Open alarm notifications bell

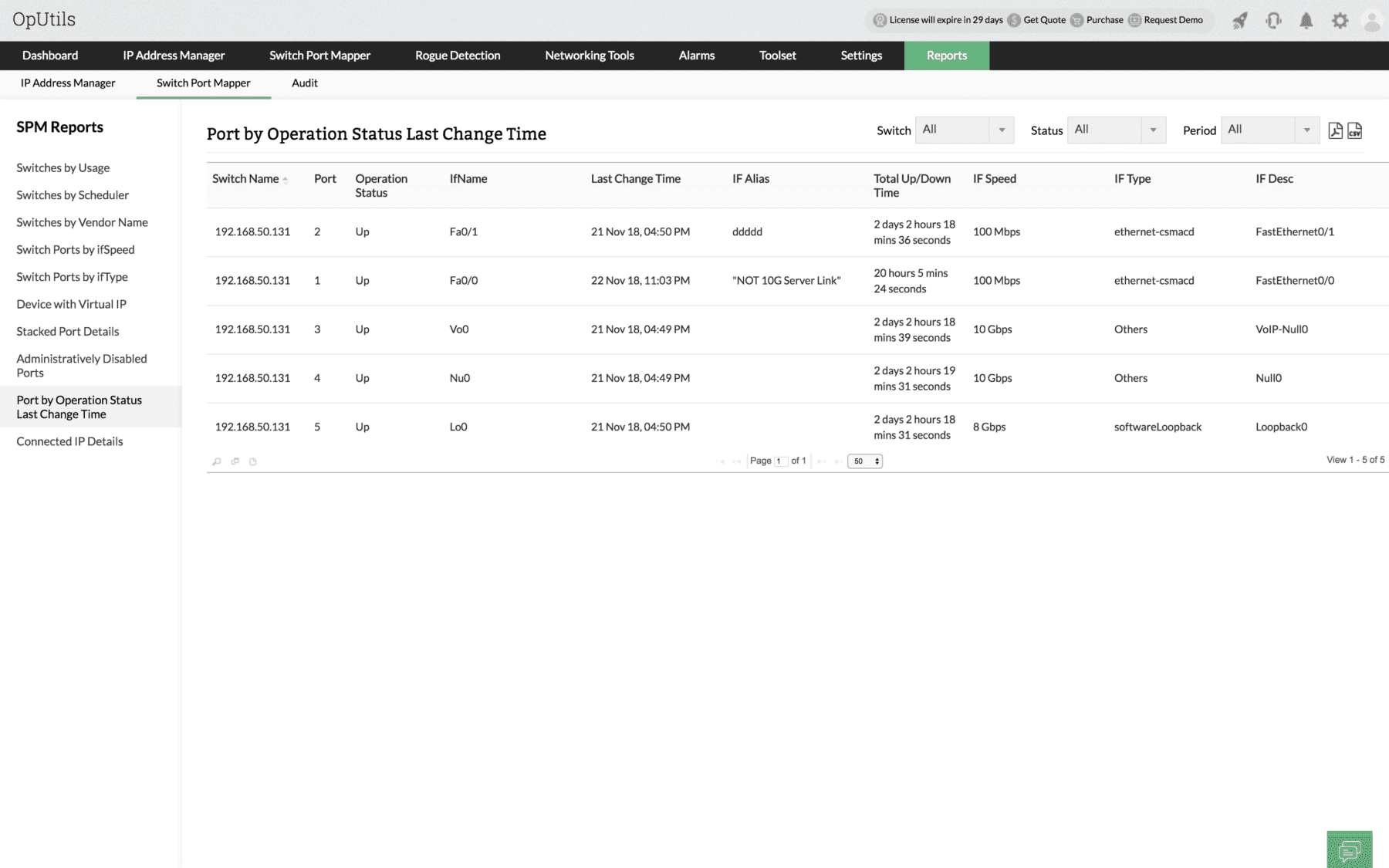click(x=1306, y=21)
